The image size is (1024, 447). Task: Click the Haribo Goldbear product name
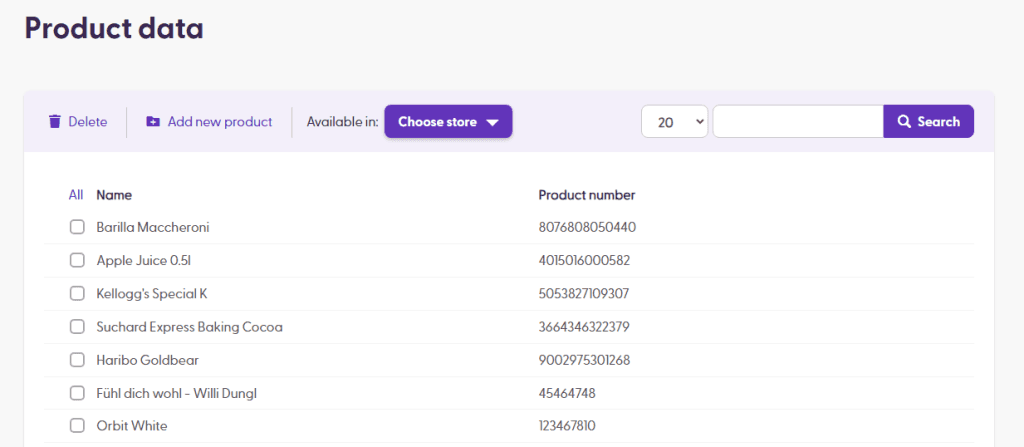(148, 360)
